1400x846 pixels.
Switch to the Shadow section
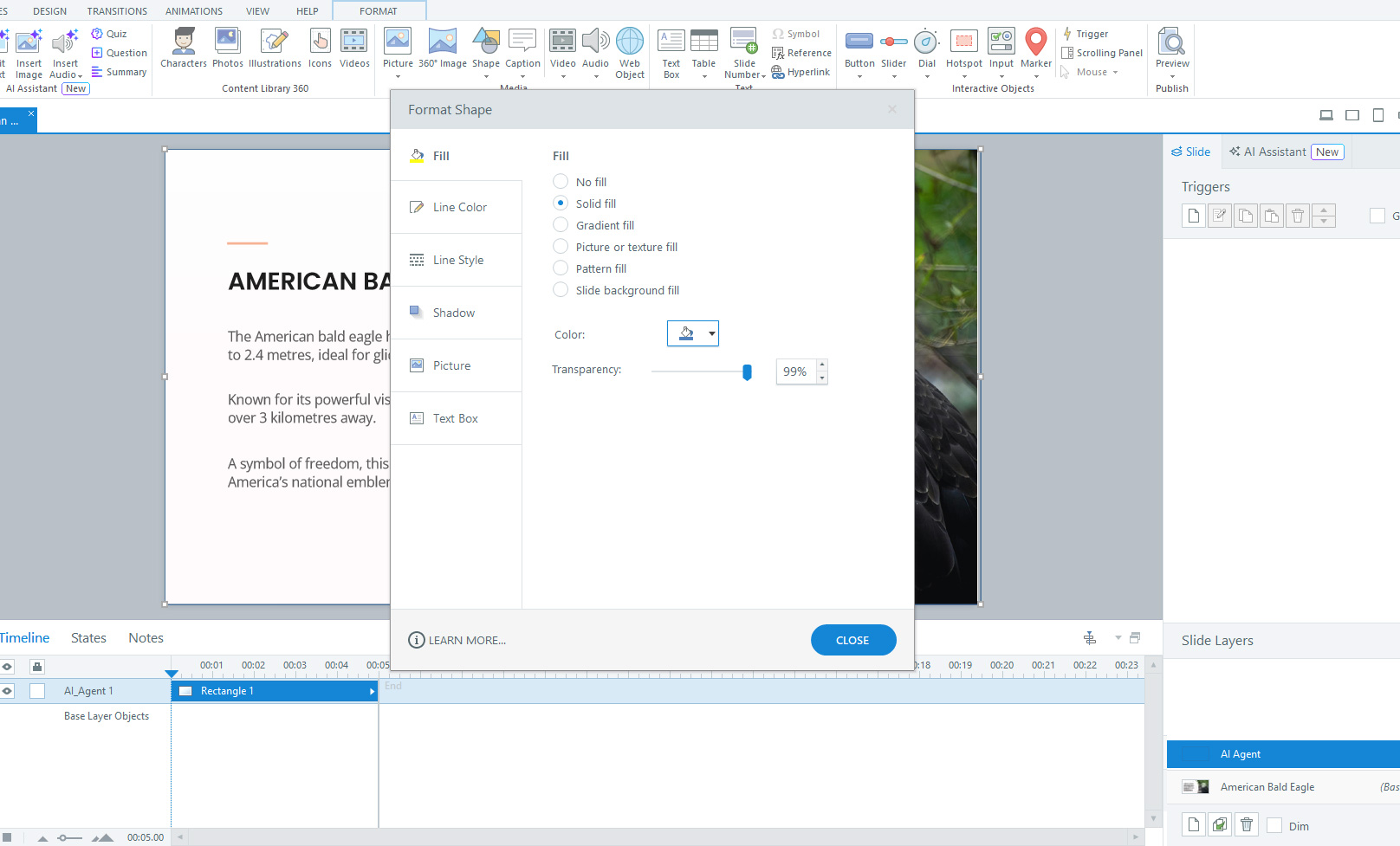tap(456, 313)
